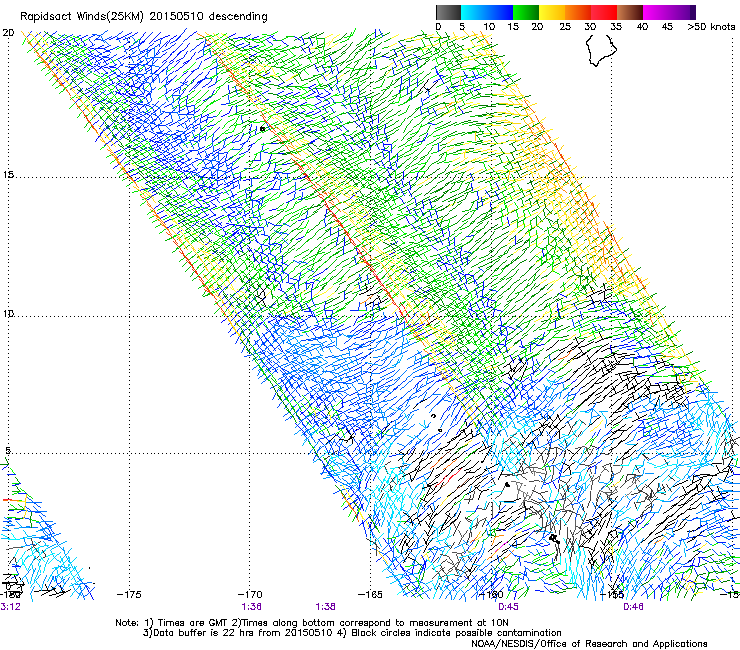Click the gray 0-5 knots legend swatch
Image resolution: width=740 pixels, height=650 pixels.
click(x=448, y=12)
